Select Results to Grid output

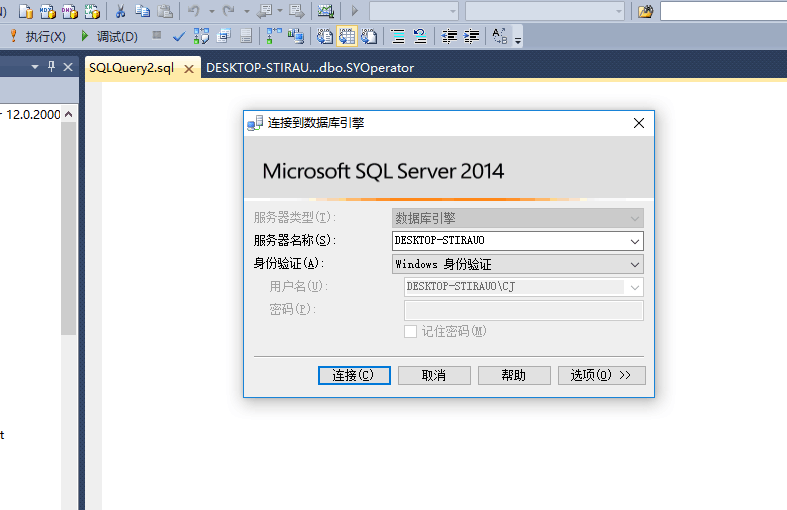[347, 36]
